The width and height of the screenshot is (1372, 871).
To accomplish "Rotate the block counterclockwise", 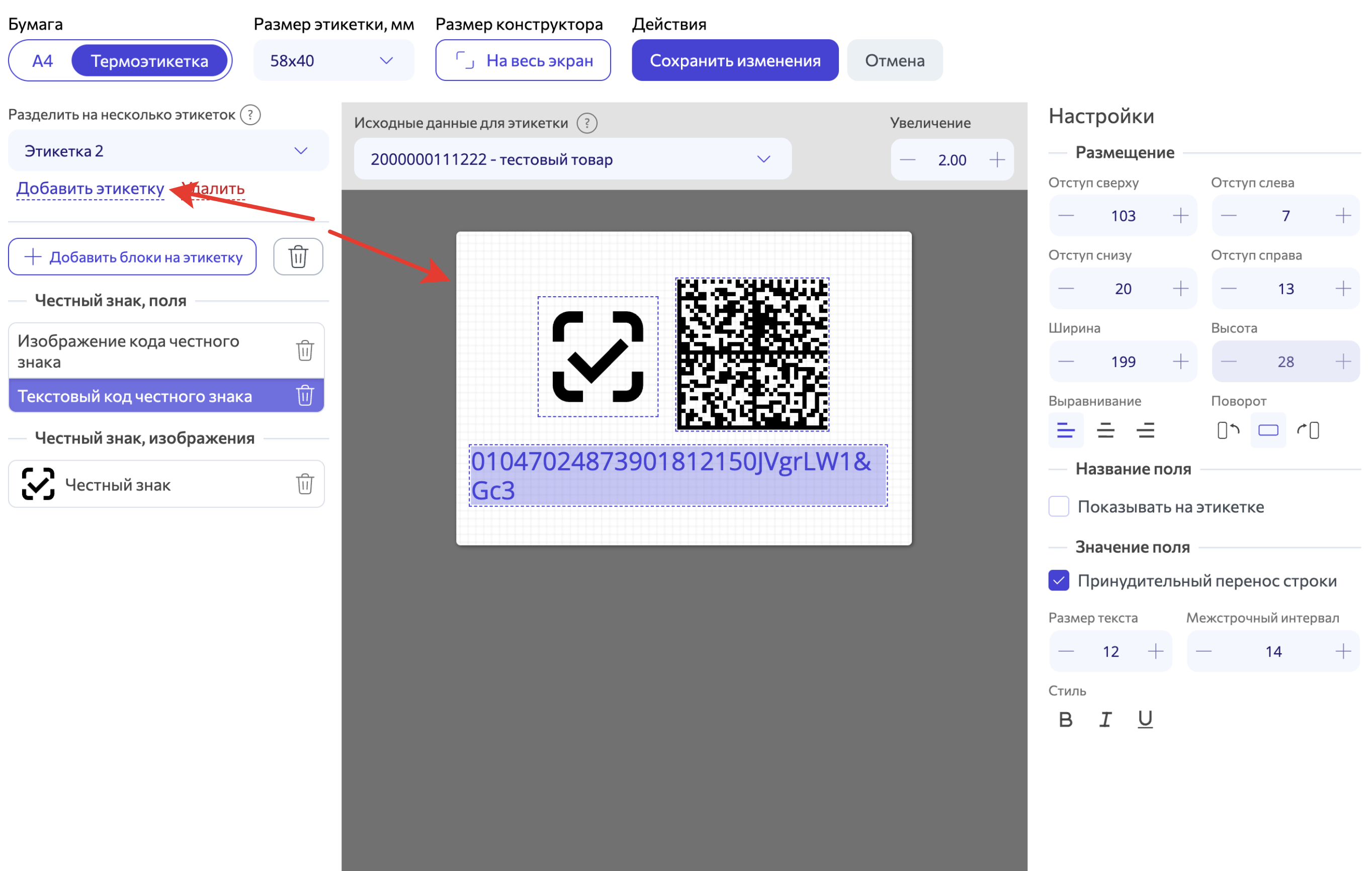I will coord(1228,430).
